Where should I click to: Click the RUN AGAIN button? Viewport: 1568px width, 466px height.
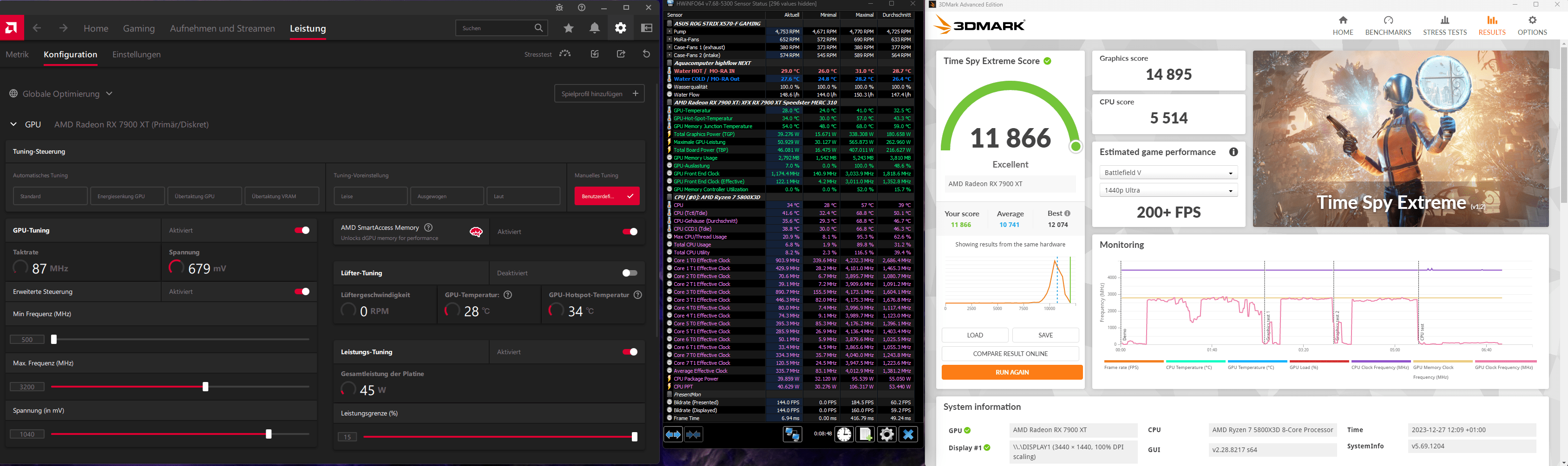1012,372
